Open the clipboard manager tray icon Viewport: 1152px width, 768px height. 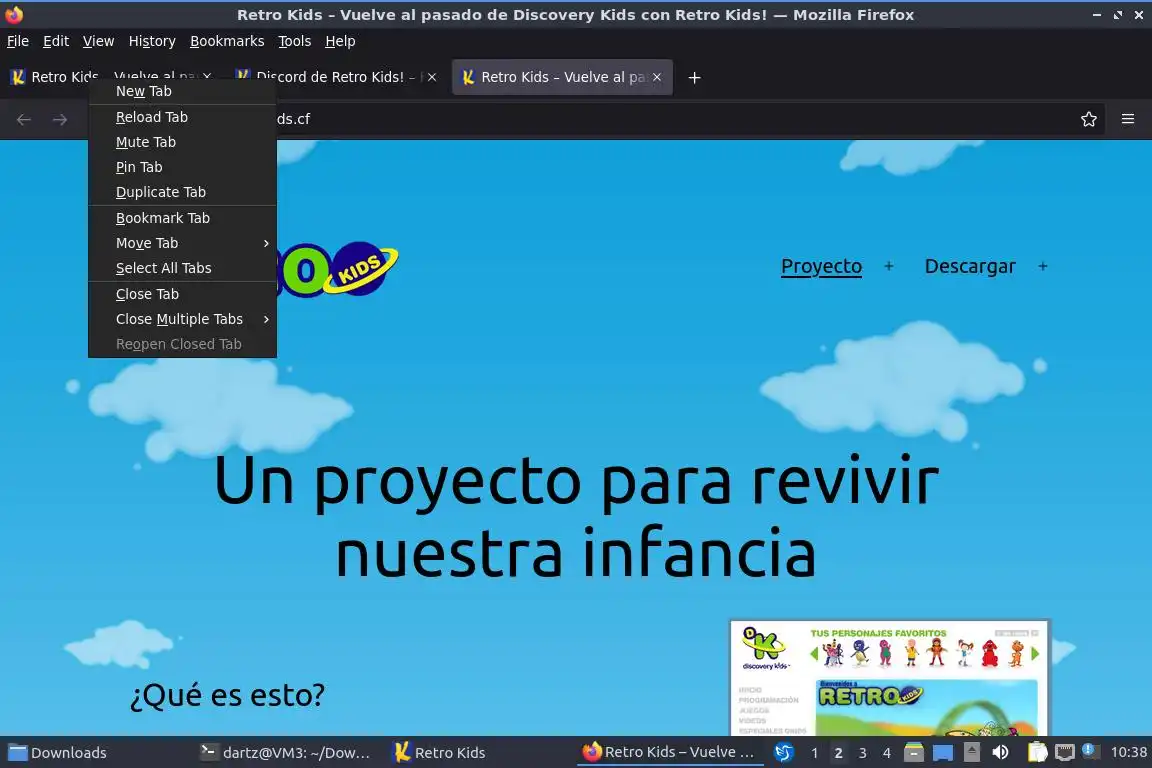[1037, 752]
